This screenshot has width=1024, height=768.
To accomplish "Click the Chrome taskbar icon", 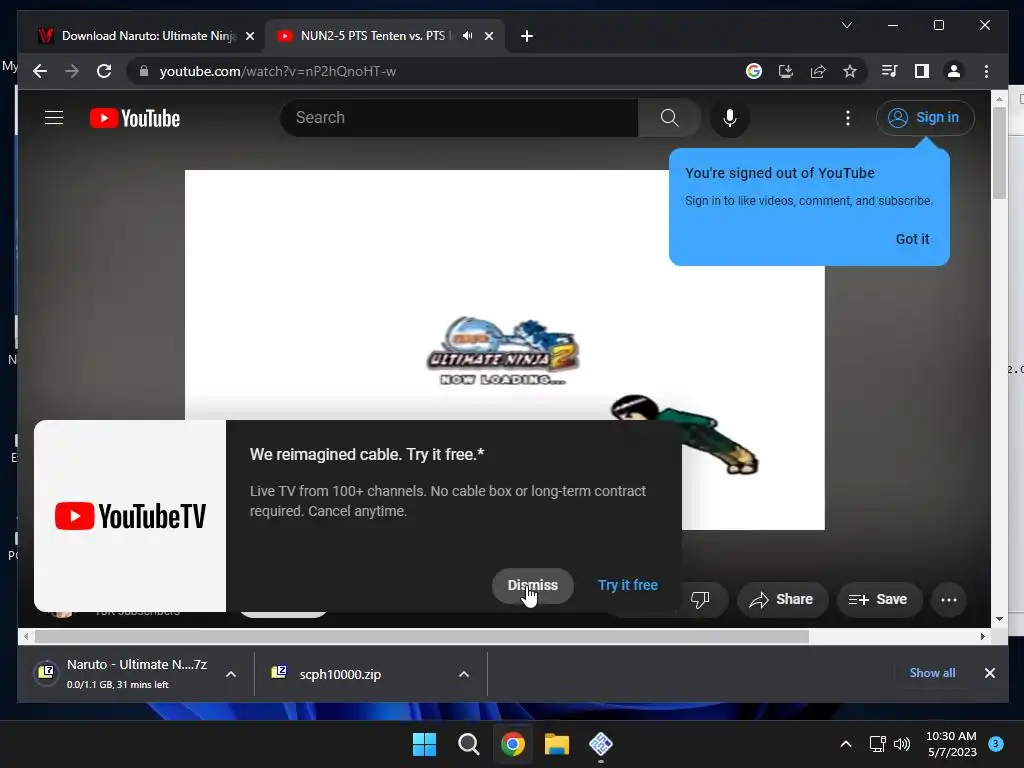I will tap(513, 744).
